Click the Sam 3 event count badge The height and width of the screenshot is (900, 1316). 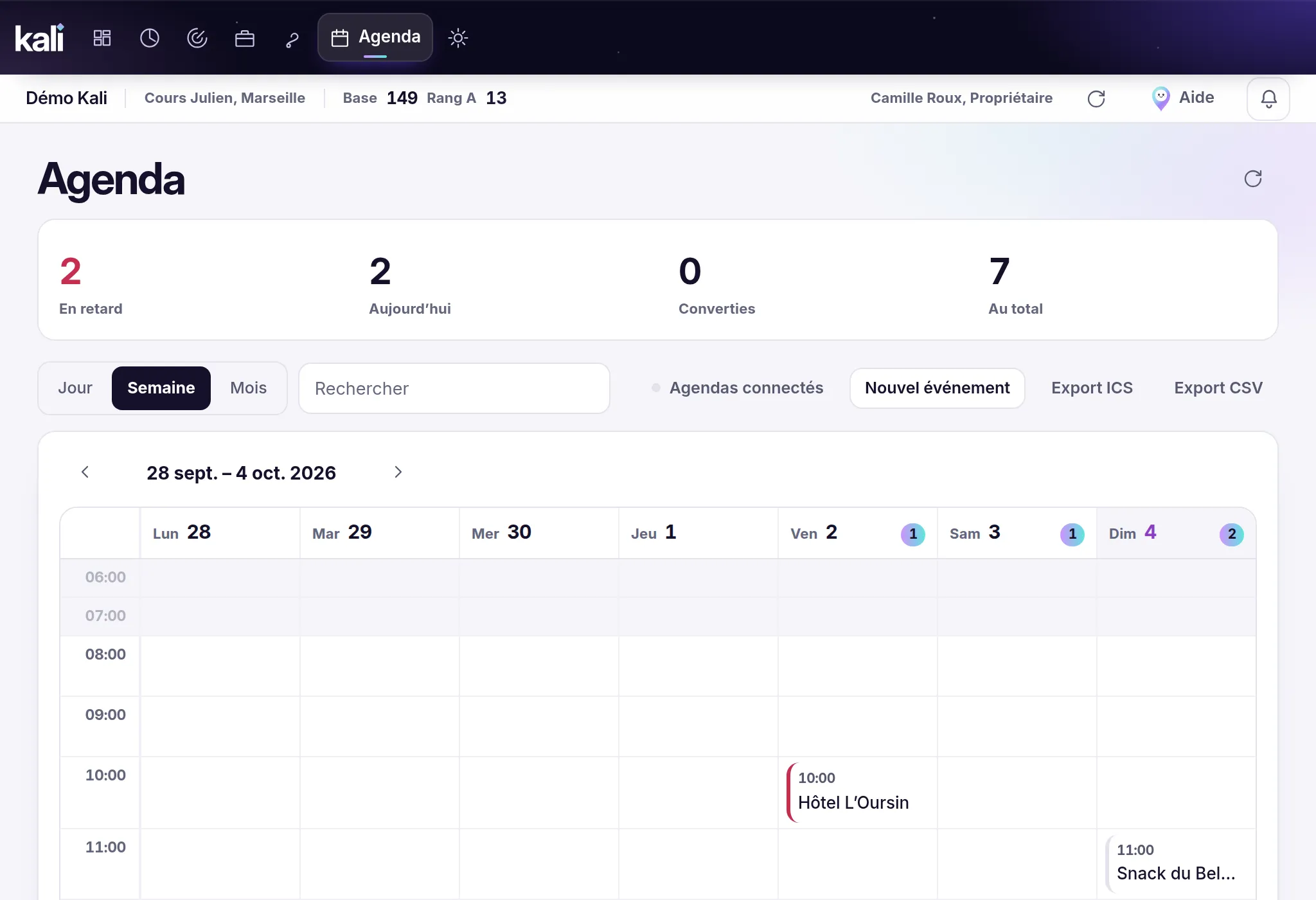point(1072,534)
